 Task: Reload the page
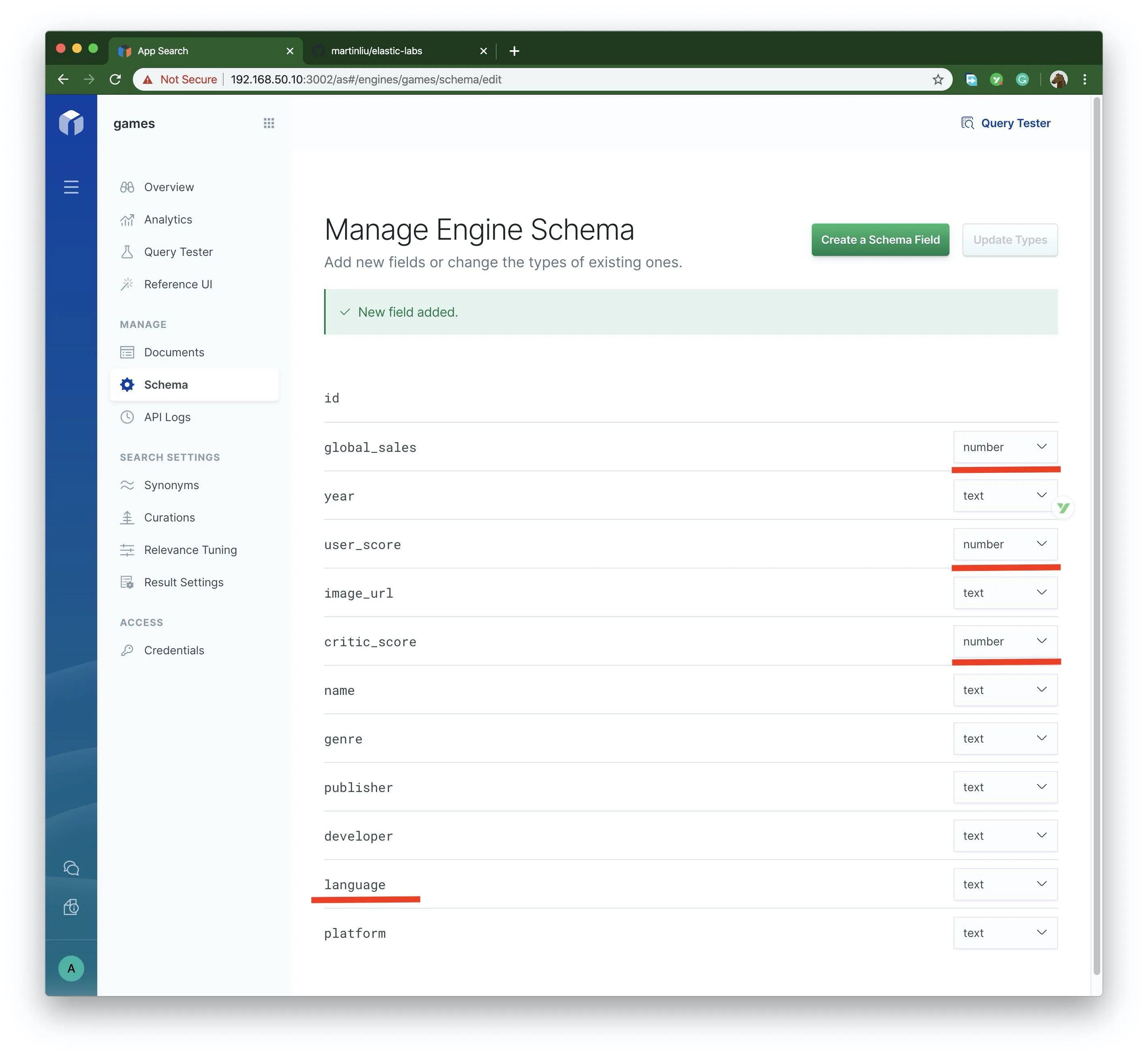(x=115, y=79)
